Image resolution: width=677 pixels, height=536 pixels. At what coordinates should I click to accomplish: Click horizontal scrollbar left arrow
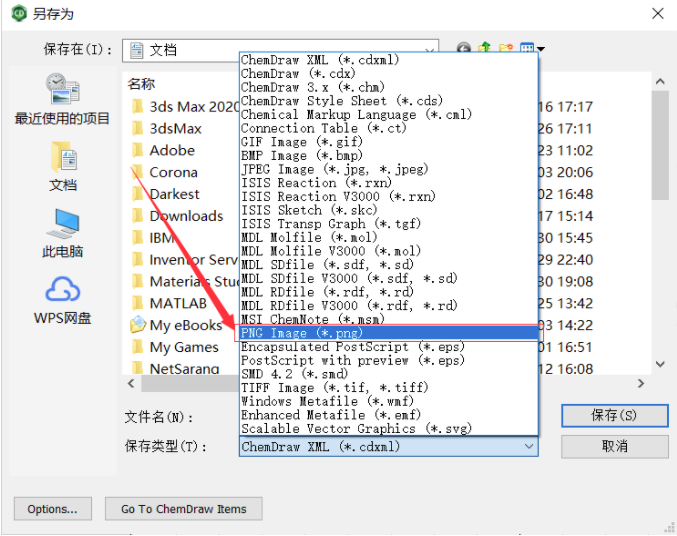(131, 383)
